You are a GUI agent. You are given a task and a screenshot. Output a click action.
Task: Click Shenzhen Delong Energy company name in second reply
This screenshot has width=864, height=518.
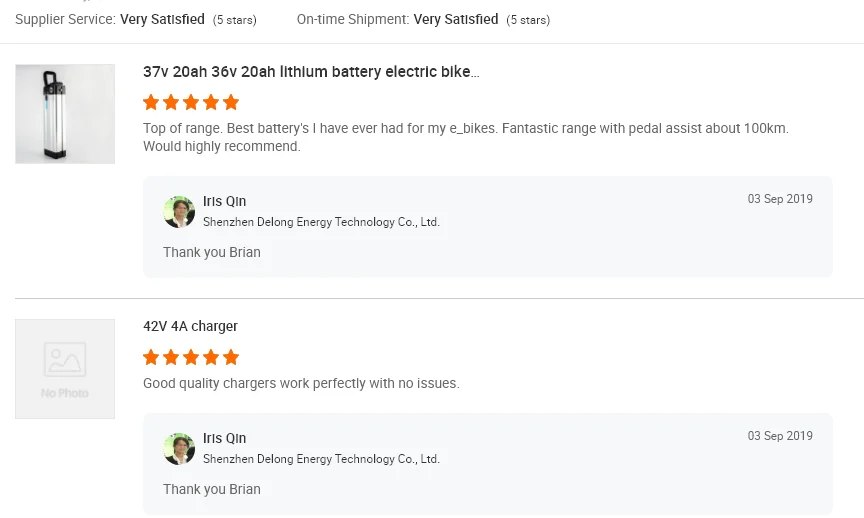(321, 459)
